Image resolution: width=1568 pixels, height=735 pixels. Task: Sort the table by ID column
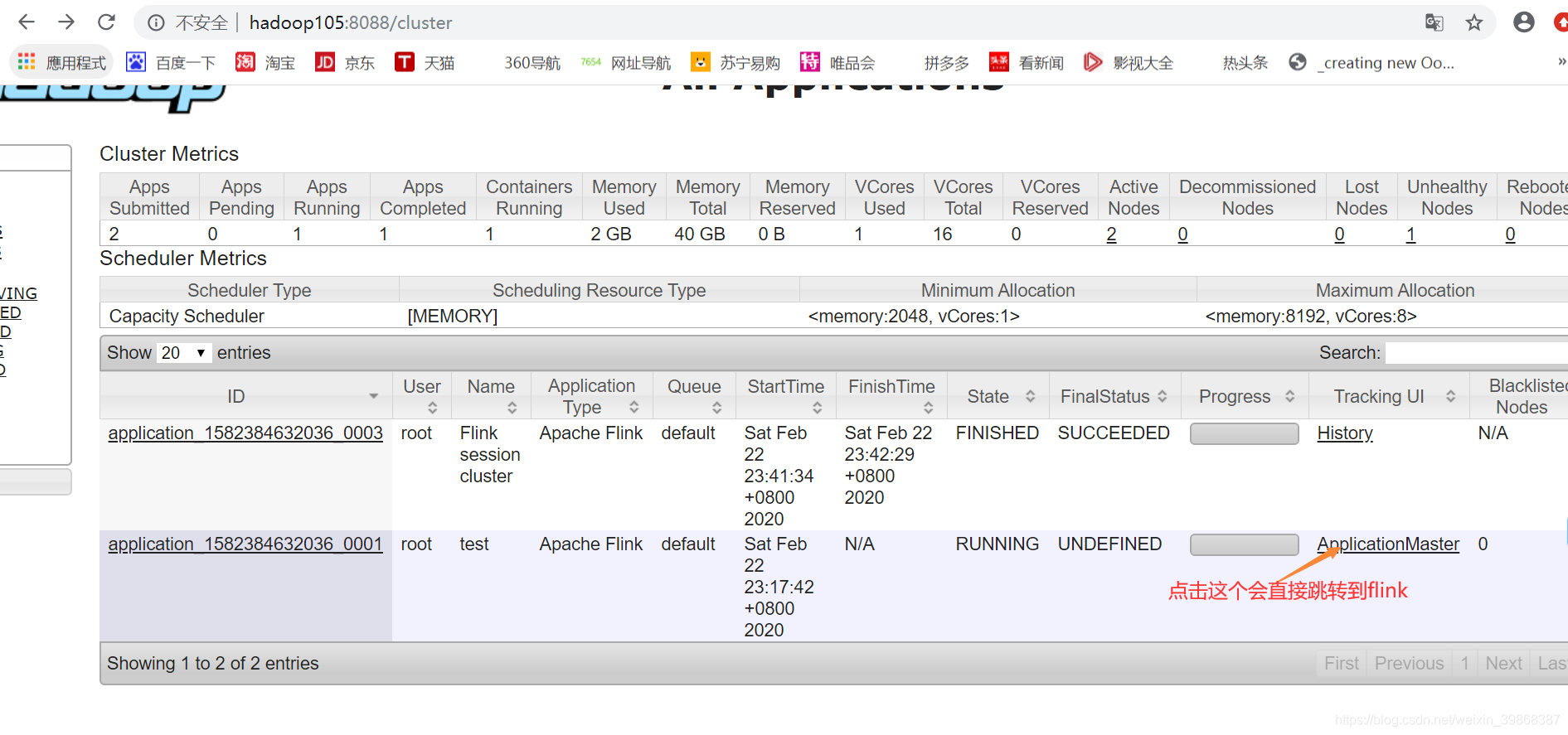tap(245, 396)
